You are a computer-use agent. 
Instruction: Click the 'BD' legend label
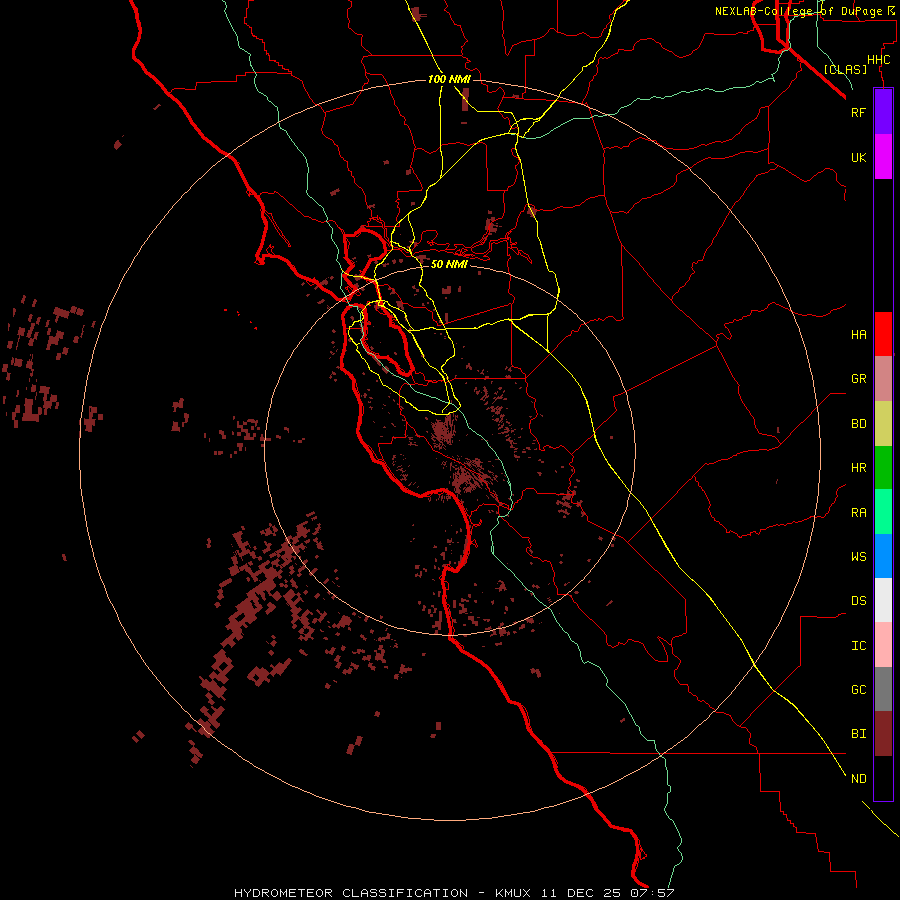(x=858, y=424)
